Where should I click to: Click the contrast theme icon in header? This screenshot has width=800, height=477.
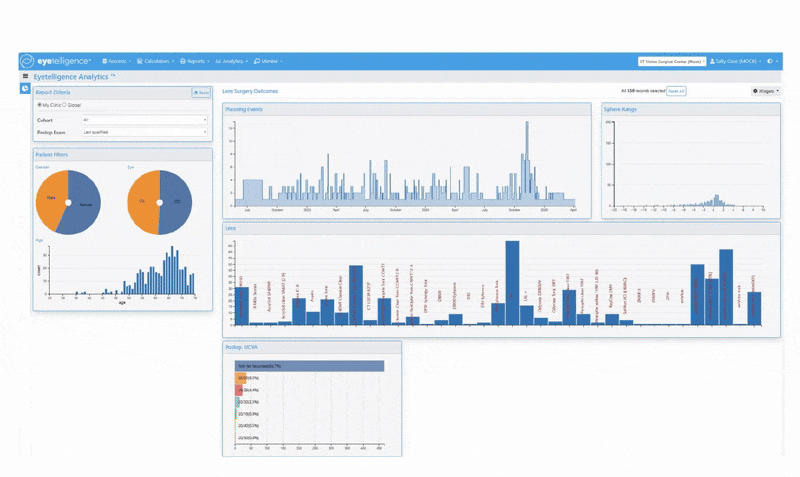click(770, 61)
